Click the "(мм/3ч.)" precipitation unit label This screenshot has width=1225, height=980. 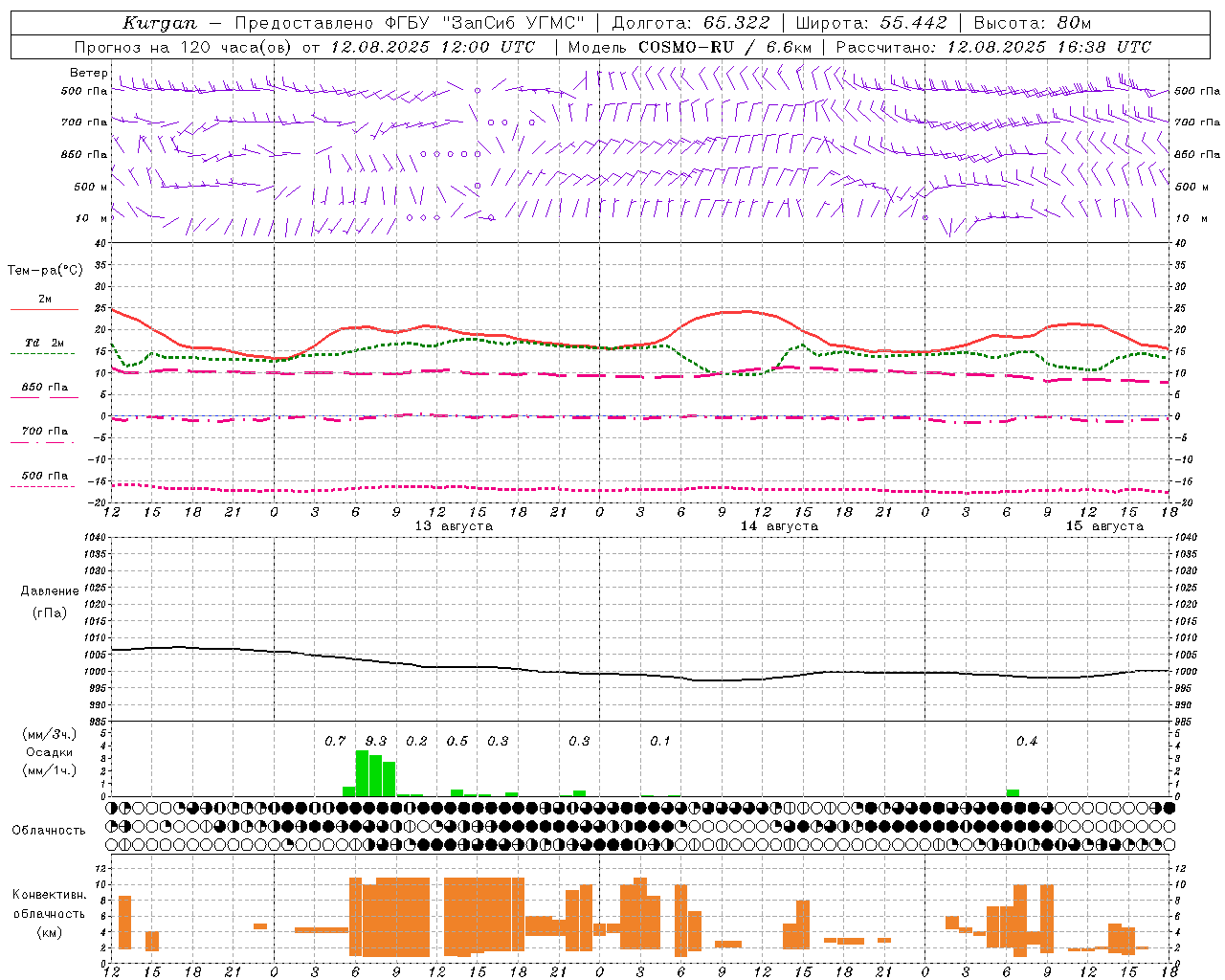(50, 734)
